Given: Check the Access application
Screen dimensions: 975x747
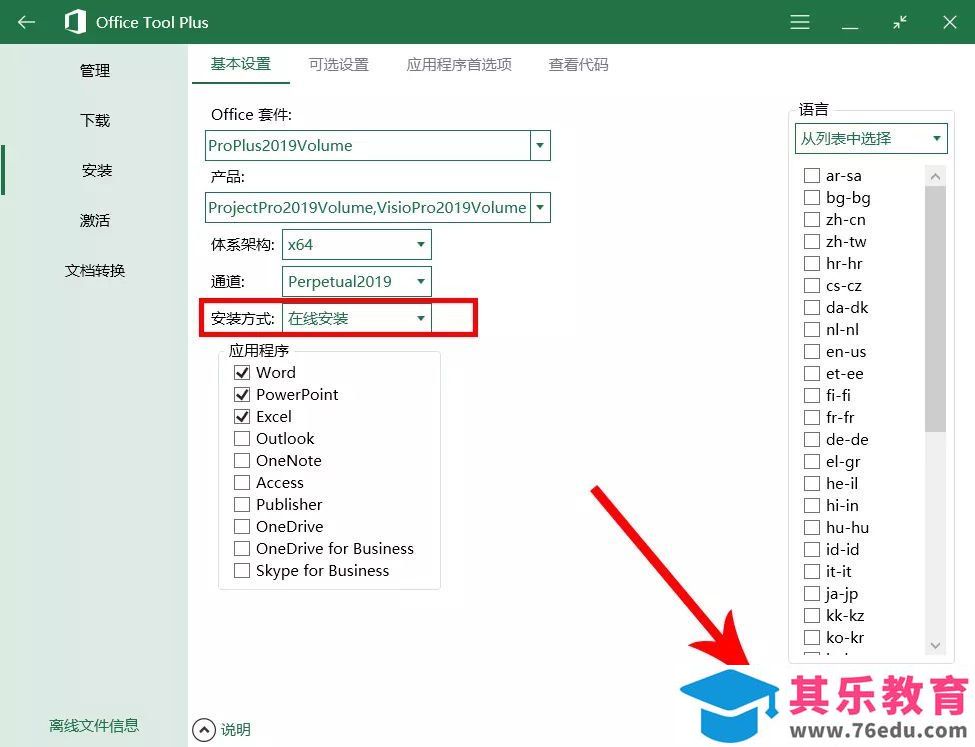Looking at the screenshot, I should point(242,483).
